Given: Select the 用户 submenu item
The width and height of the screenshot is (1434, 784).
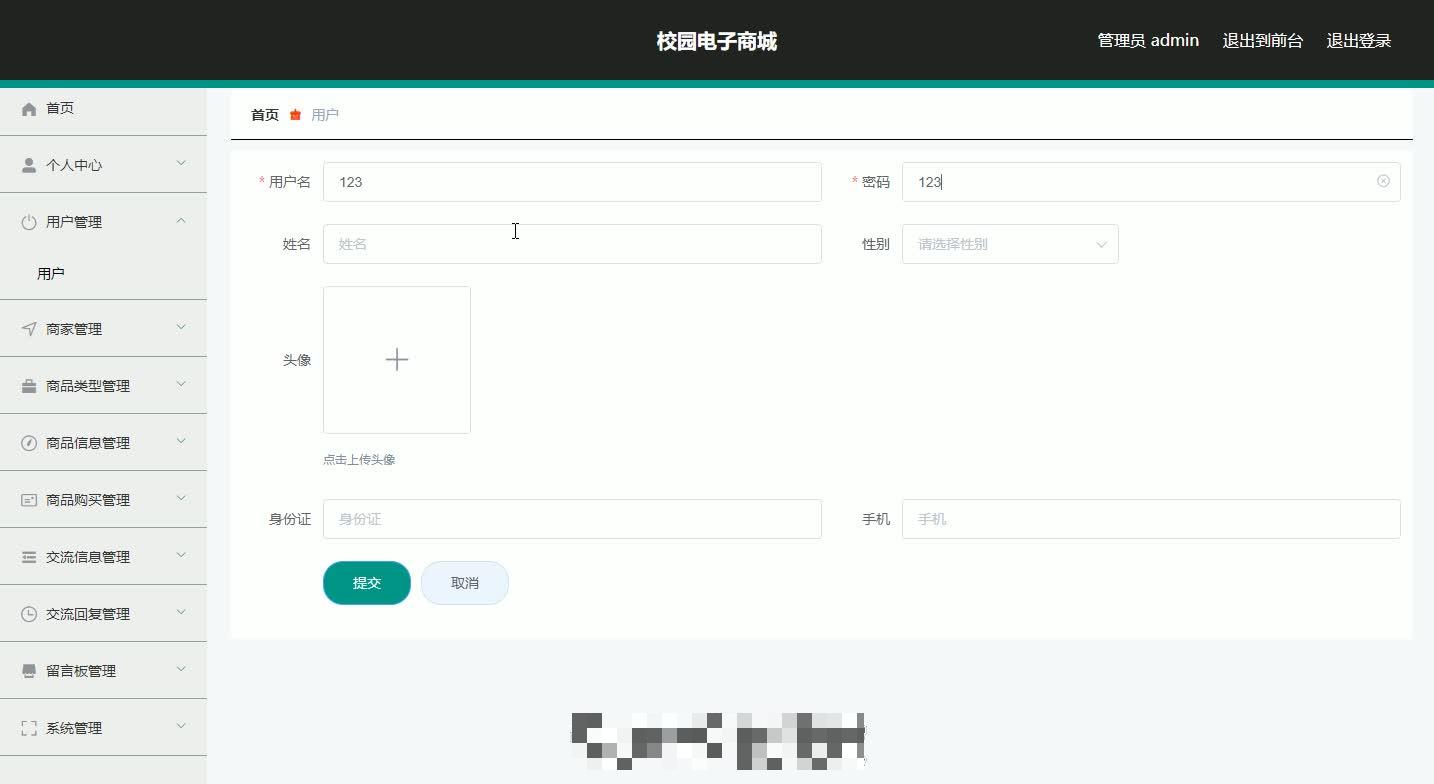Looking at the screenshot, I should point(51,273).
